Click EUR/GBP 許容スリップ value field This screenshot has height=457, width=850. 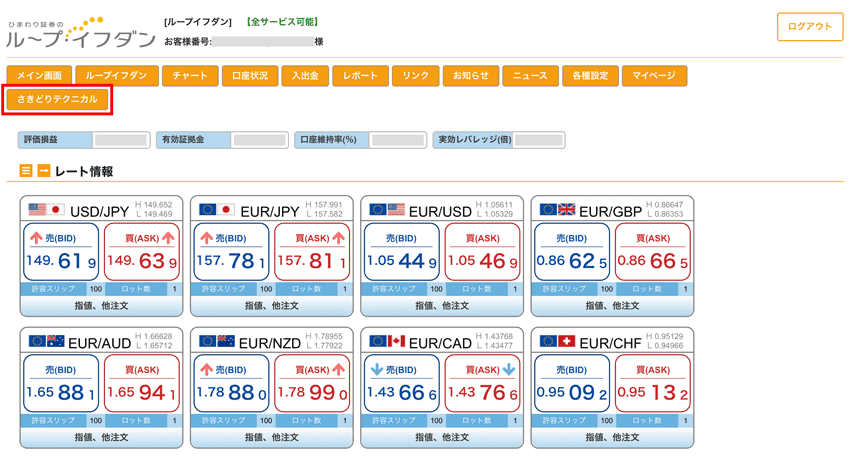[x=606, y=289]
